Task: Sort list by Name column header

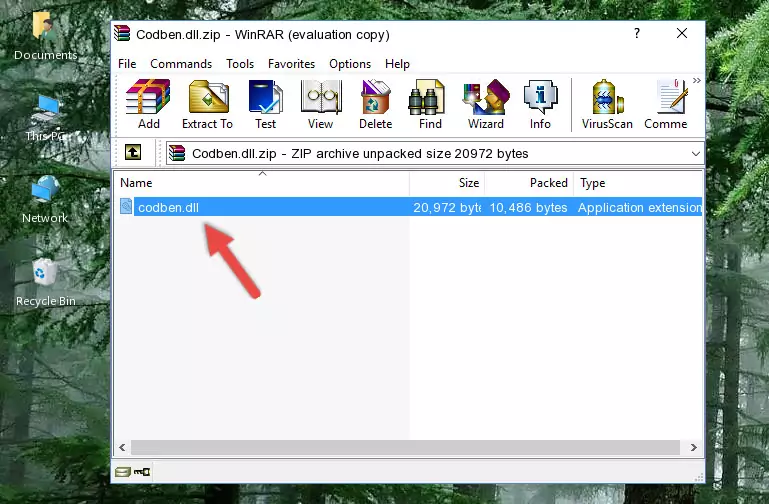Action: (262, 183)
